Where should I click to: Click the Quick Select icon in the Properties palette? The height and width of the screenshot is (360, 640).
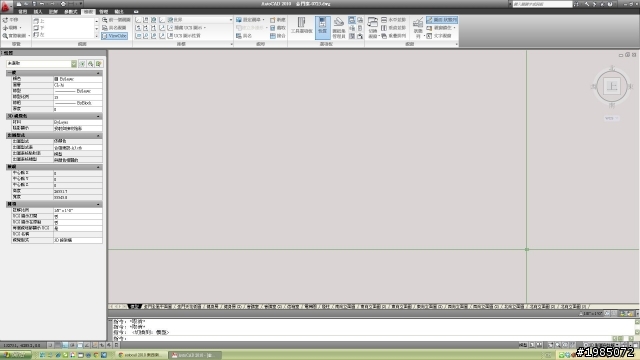pyautogui.click(x=99, y=64)
